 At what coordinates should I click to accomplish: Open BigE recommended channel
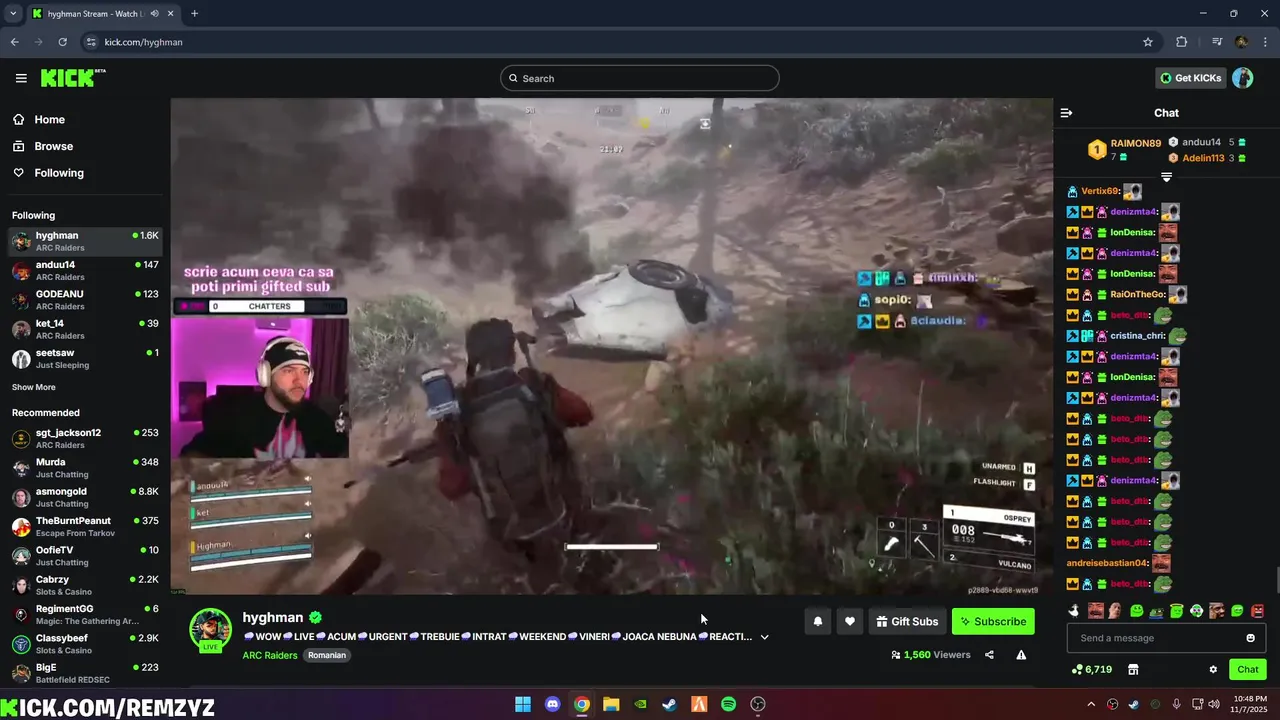point(85,673)
